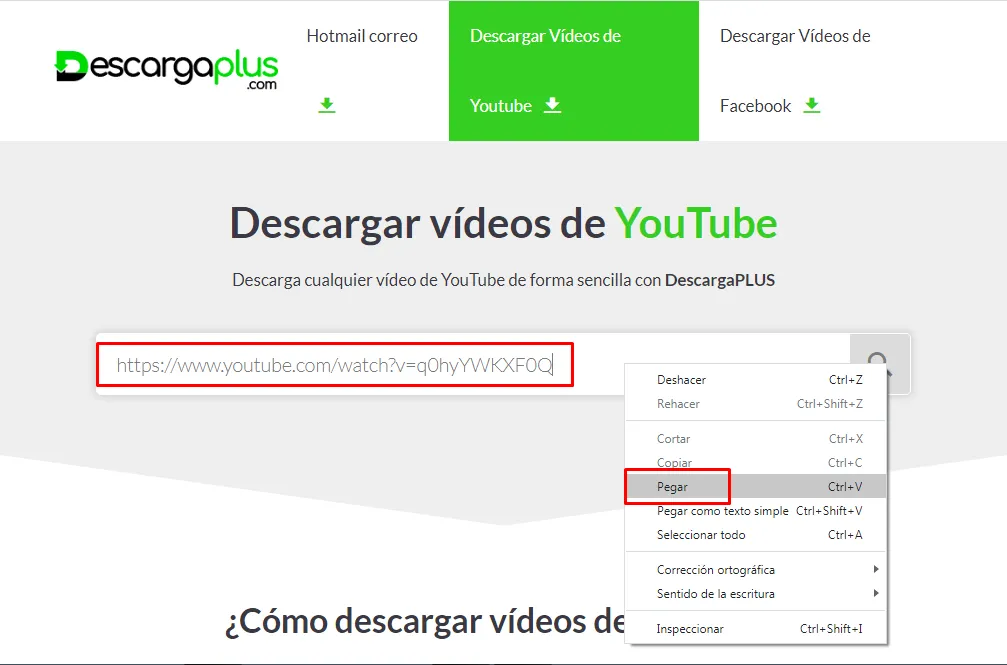Choose Rehacer in context menu

pyautogui.click(x=756, y=403)
